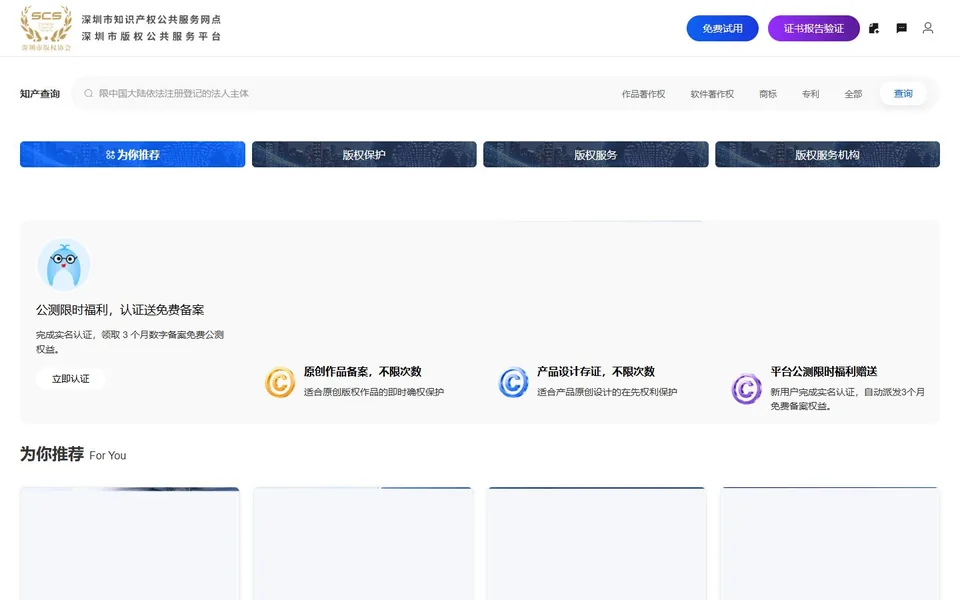Open the fourth recommendation card
The height and width of the screenshot is (600, 960).
pyautogui.click(x=830, y=544)
